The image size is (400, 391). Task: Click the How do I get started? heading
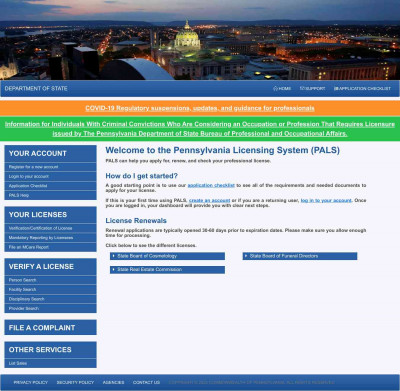(142, 176)
